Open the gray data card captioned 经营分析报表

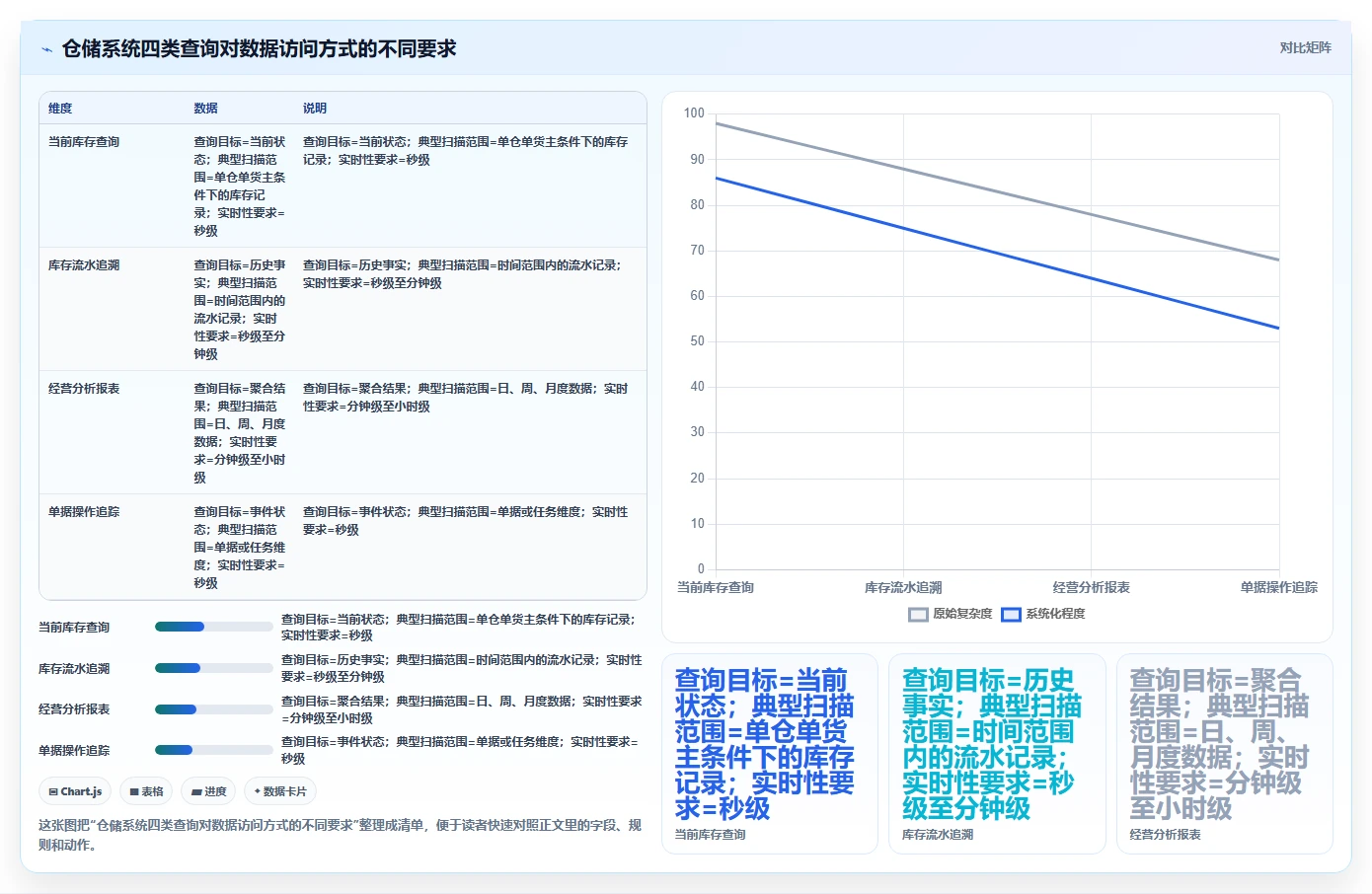pos(1225,754)
